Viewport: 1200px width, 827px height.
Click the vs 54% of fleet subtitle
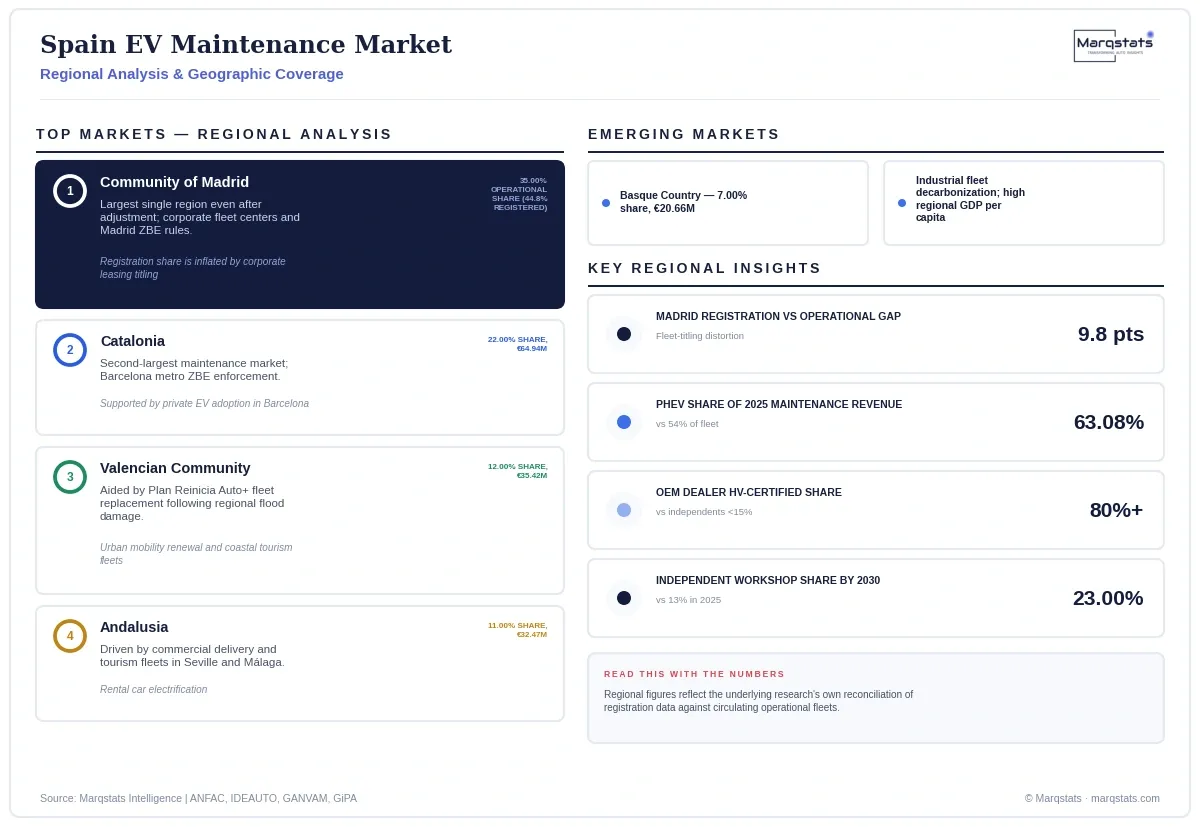[687, 424]
